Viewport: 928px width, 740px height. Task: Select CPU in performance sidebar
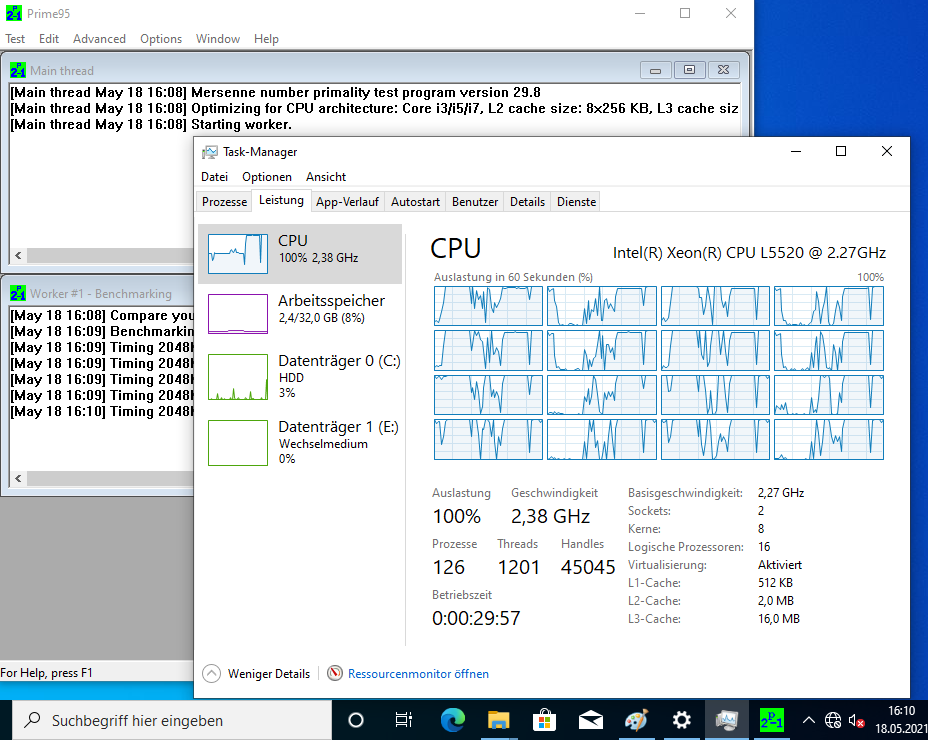coord(300,253)
